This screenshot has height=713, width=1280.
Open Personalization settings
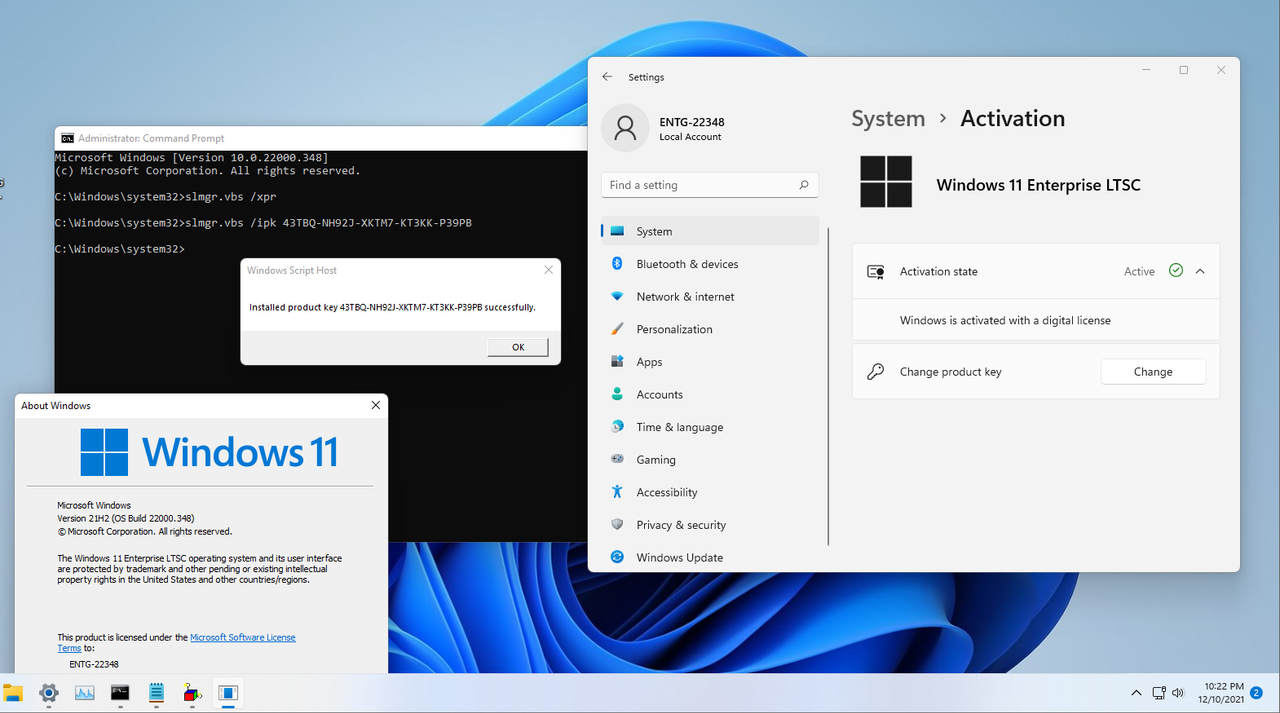pos(710,329)
